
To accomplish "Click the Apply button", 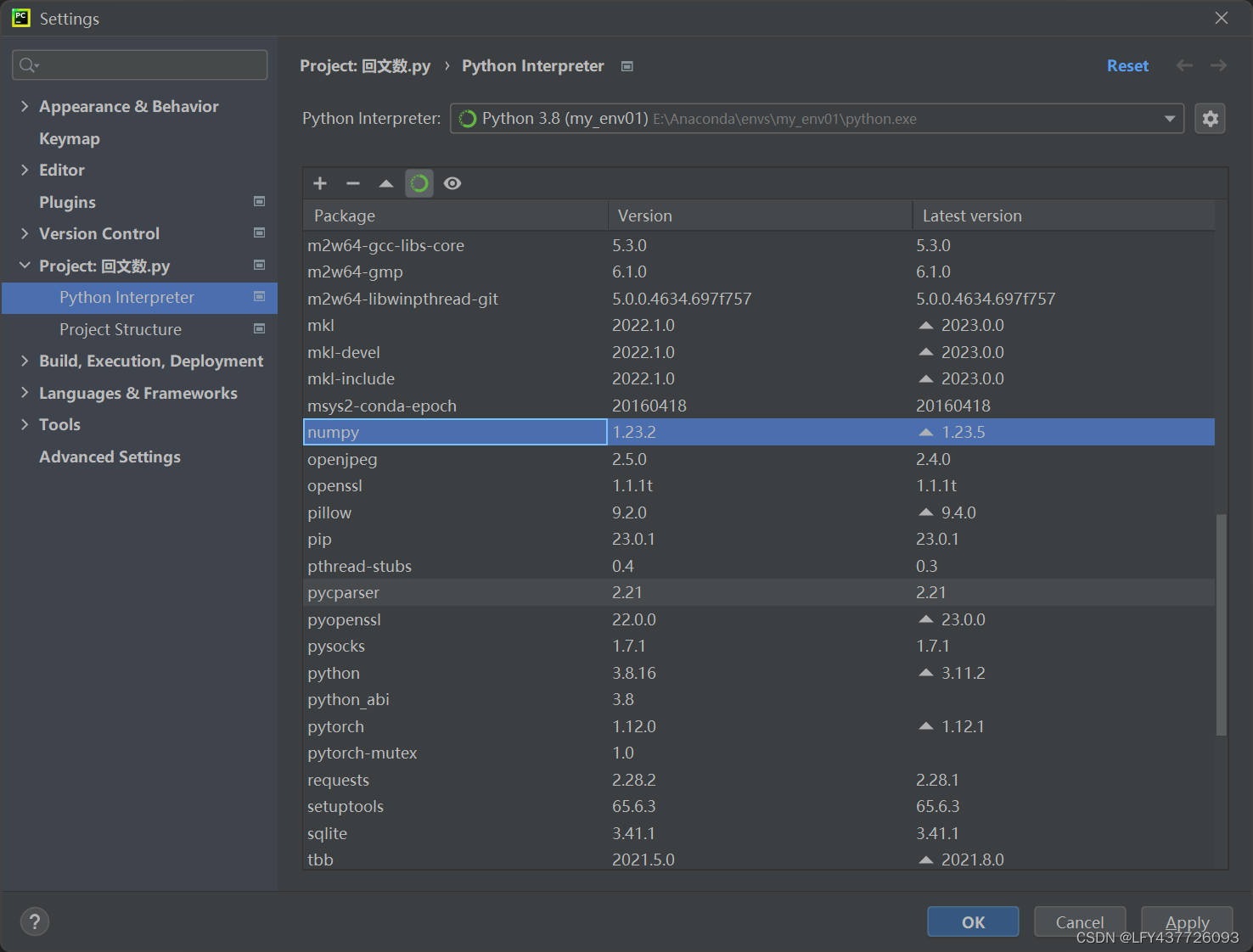I will (x=1187, y=921).
